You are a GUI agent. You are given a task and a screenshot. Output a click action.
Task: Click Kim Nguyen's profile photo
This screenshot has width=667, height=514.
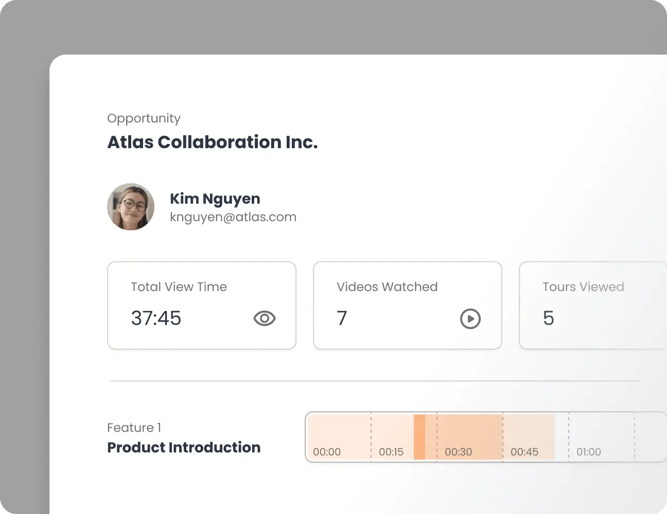131,207
